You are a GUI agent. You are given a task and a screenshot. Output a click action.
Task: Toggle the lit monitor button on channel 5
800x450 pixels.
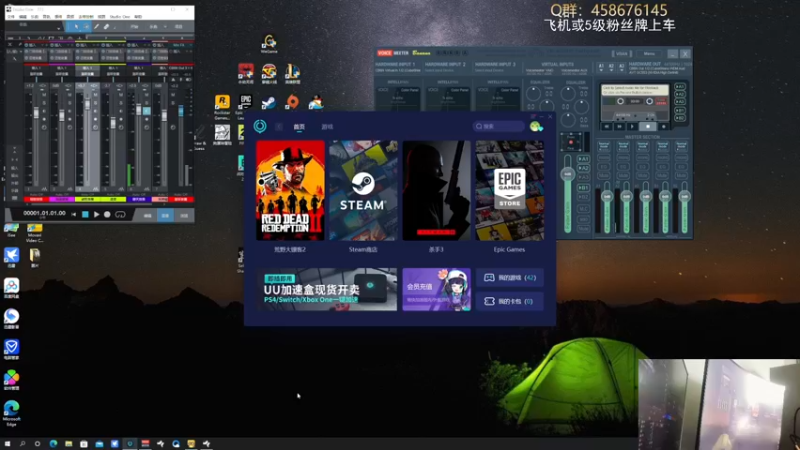point(146,111)
